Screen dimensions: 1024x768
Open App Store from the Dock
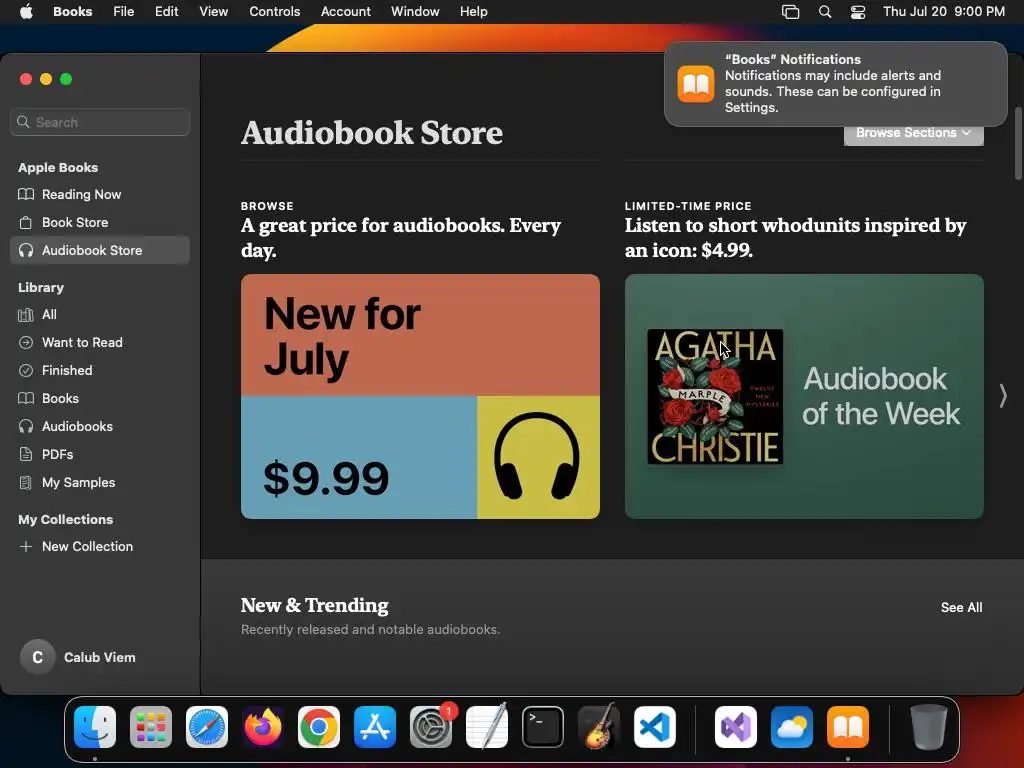click(375, 727)
